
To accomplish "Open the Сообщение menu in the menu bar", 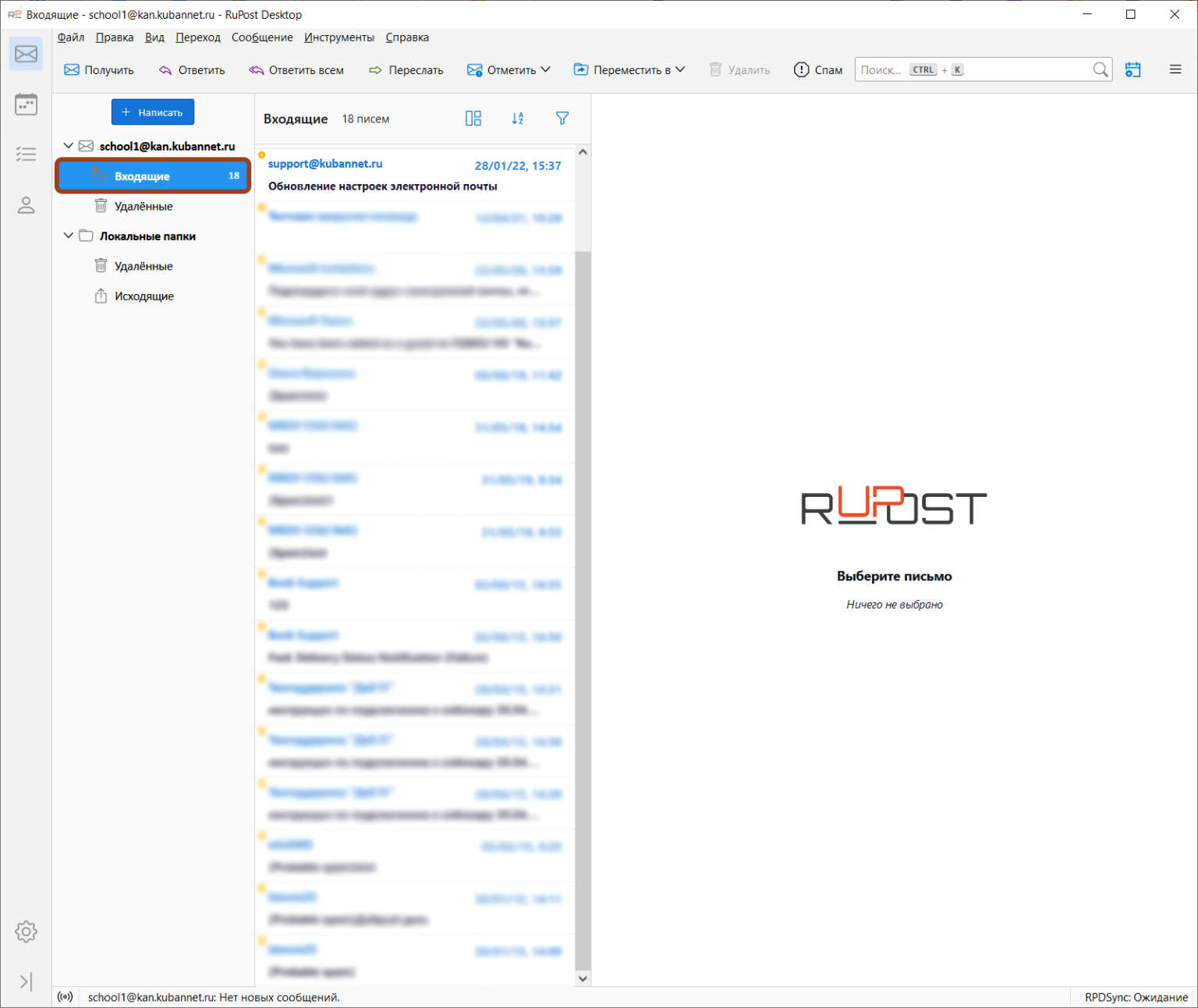I will [261, 37].
